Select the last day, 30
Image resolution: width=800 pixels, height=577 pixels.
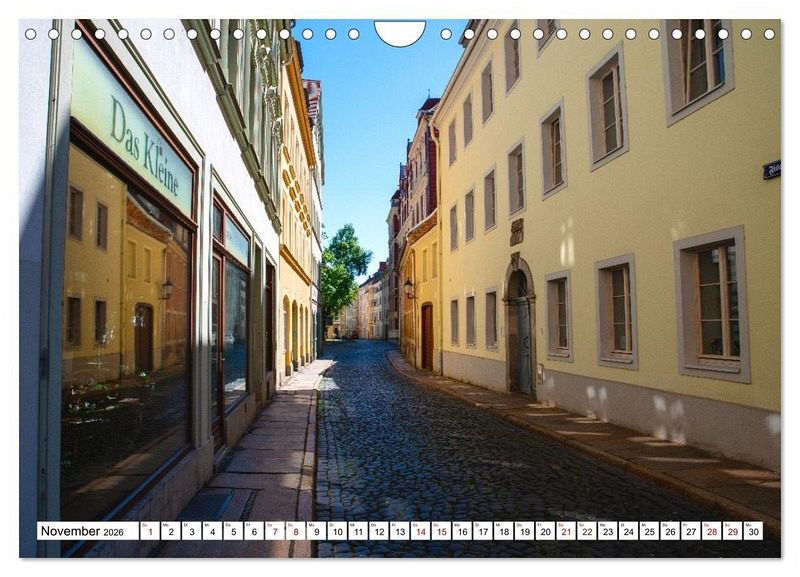point(753,531)
